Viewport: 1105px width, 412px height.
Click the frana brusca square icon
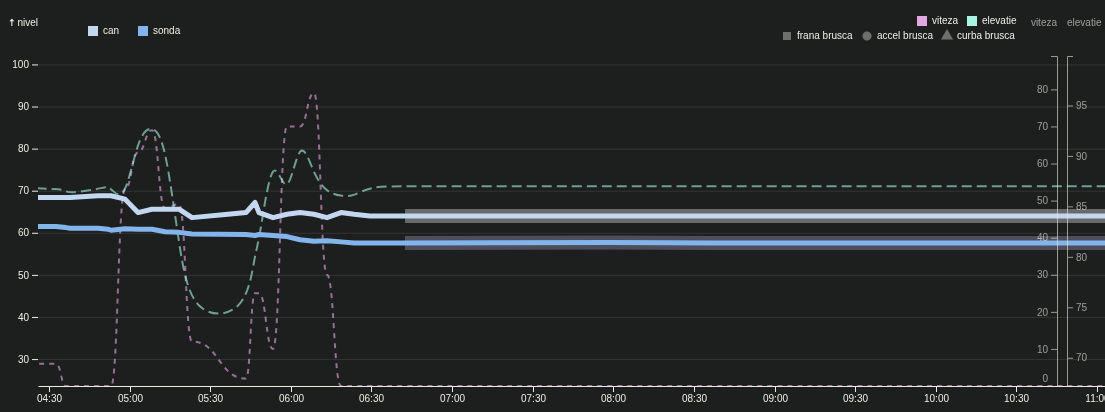tap(787, 36)
